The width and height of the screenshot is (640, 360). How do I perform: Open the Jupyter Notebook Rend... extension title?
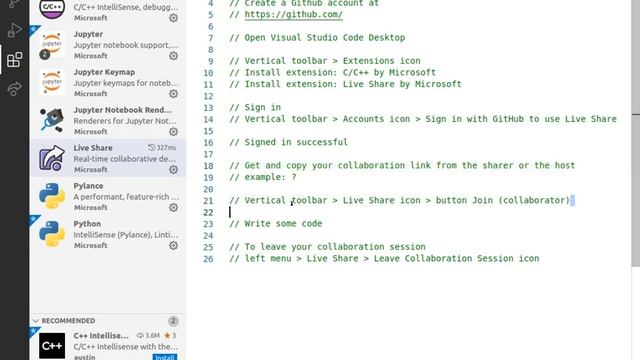(x=122, y=110)
